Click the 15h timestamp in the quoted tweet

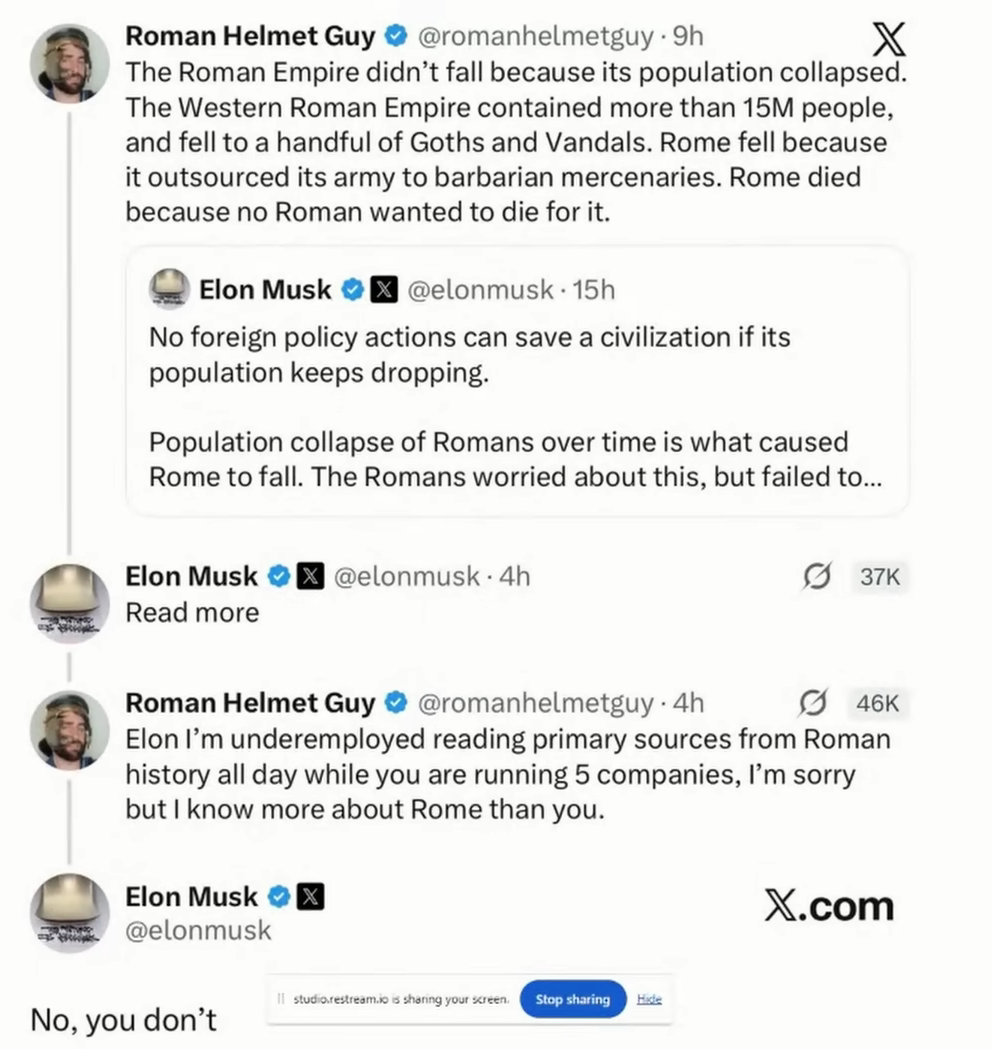coord(596,291)
